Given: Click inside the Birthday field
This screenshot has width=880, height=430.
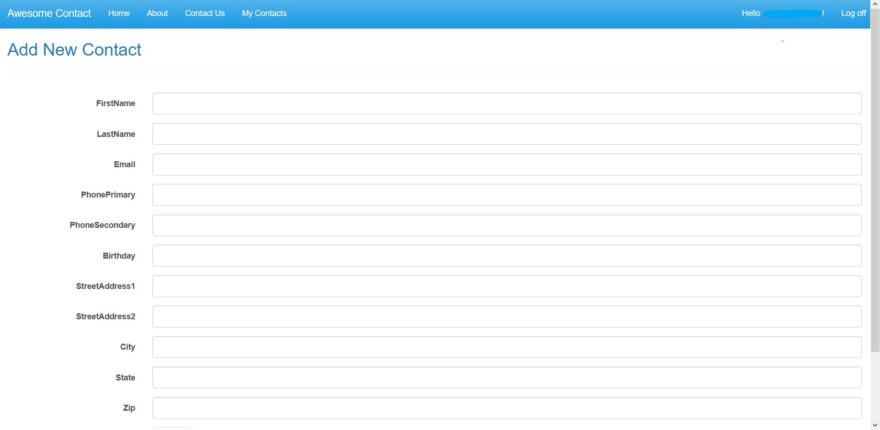Looking at the screenshot, I should click(x=506, y=256).
